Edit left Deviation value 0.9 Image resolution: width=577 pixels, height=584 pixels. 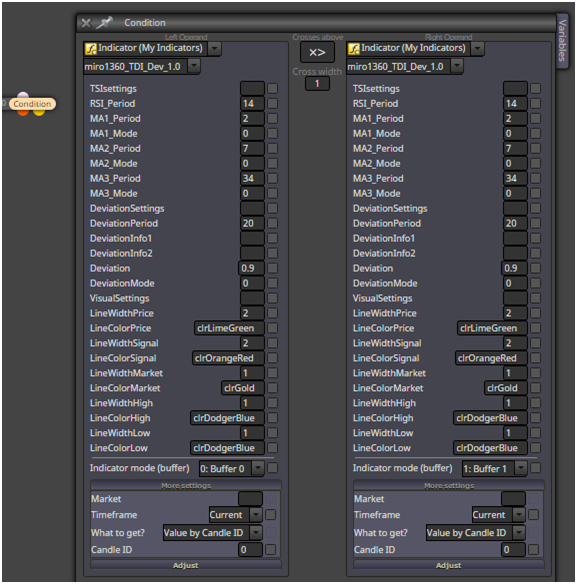[x=251, y=268]
